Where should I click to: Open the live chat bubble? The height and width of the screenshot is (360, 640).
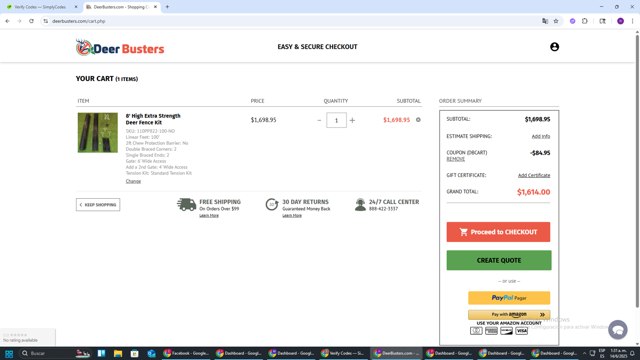pyautogui.click(x=618, y=329)
